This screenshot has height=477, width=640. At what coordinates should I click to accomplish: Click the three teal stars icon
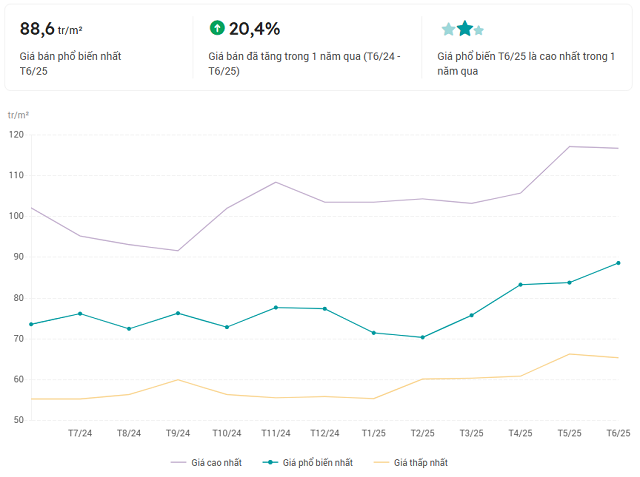pyautogui.click(x=463, y=29)
